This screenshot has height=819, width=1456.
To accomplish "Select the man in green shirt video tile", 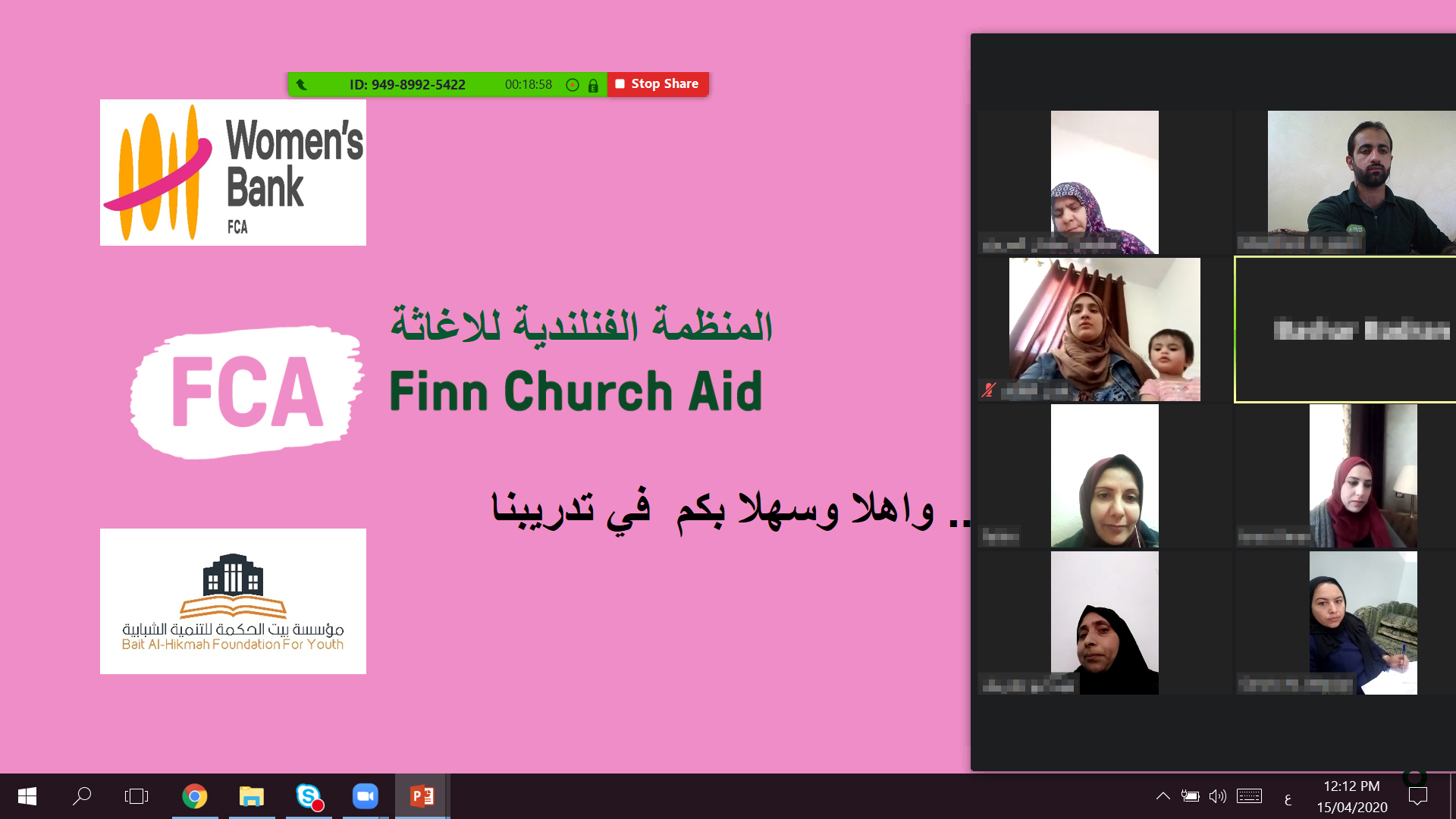I will (1346, 182).
